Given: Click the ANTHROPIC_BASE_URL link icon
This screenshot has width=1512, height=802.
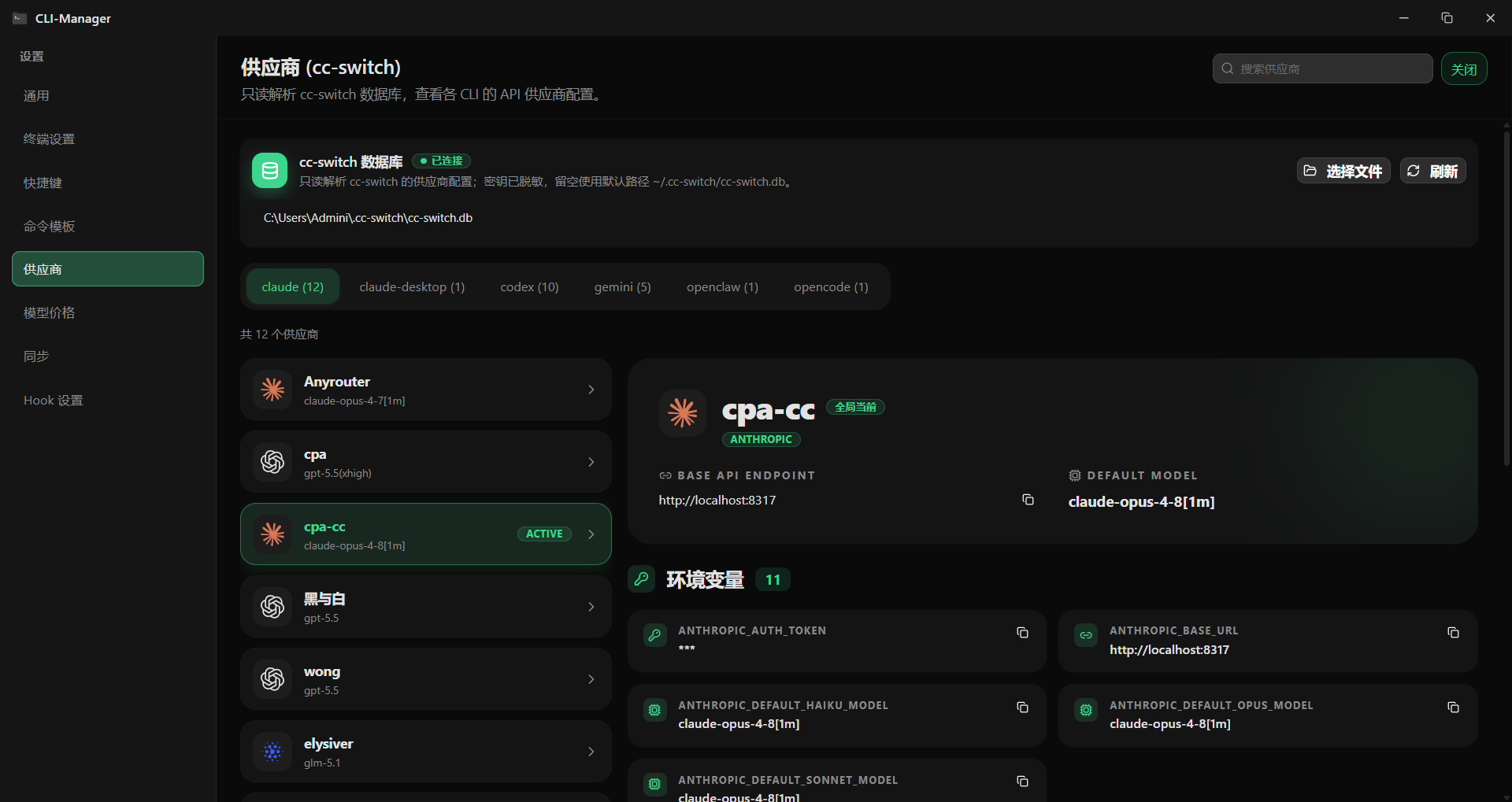Looking at the screenshot, I should [x=1086, y=635].
